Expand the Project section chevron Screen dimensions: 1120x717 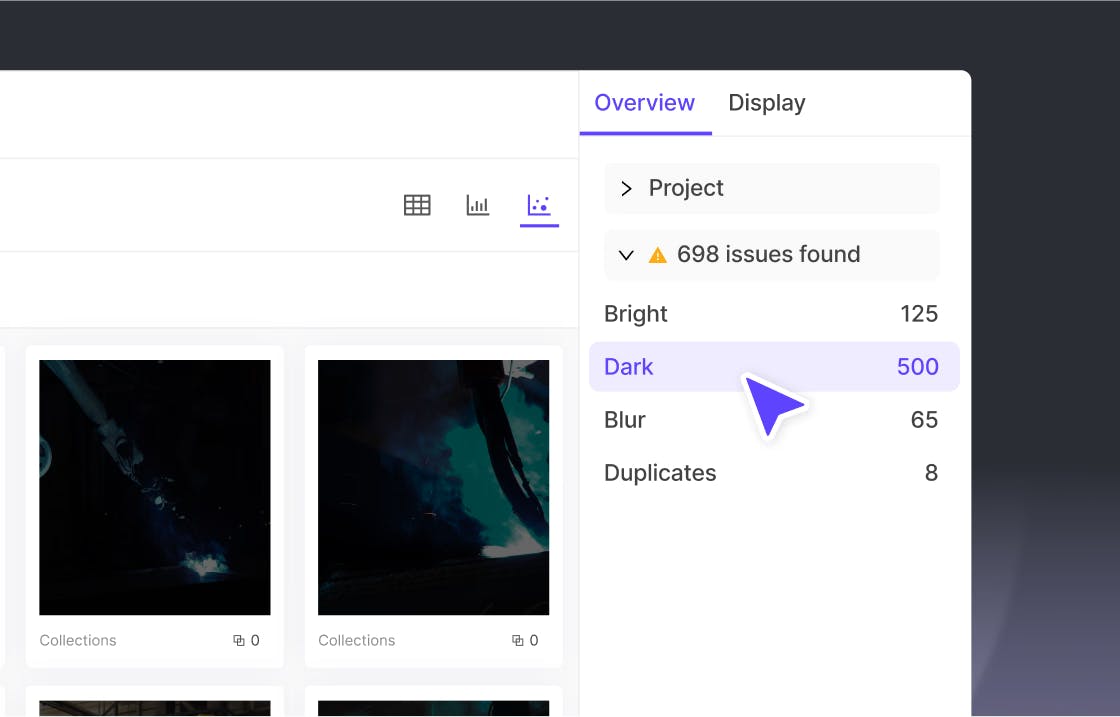(x=626, y=189)
